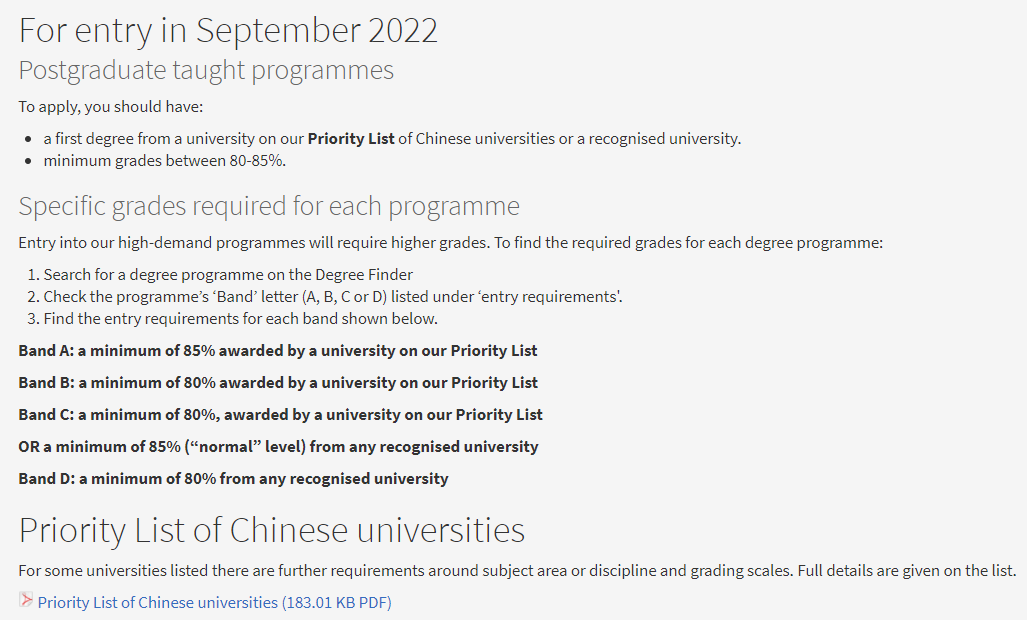Click the PDF file icon beside Priority List link
This screenshot has width=1027, height=620.
coord(26,600)
